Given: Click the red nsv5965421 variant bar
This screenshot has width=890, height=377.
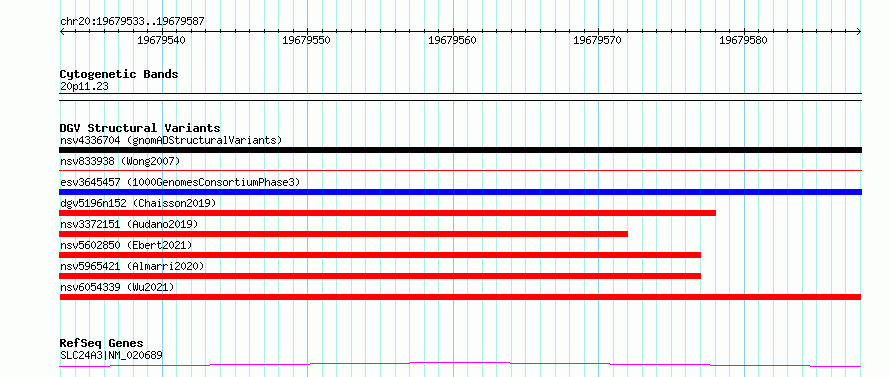Looking at the screenshot, I should [x=380, y=276].
